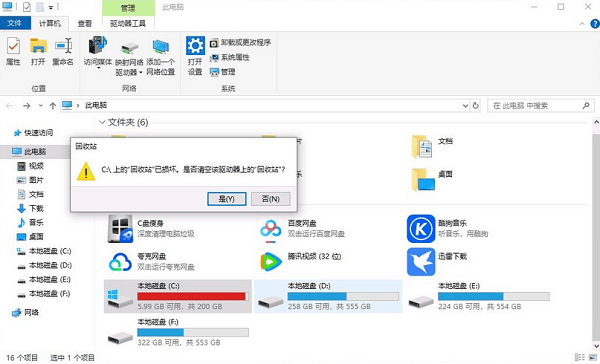Select 本地磁盘 (C:) in navigation pane
This screenshot has width=600, height=364.
pos(50,251)
